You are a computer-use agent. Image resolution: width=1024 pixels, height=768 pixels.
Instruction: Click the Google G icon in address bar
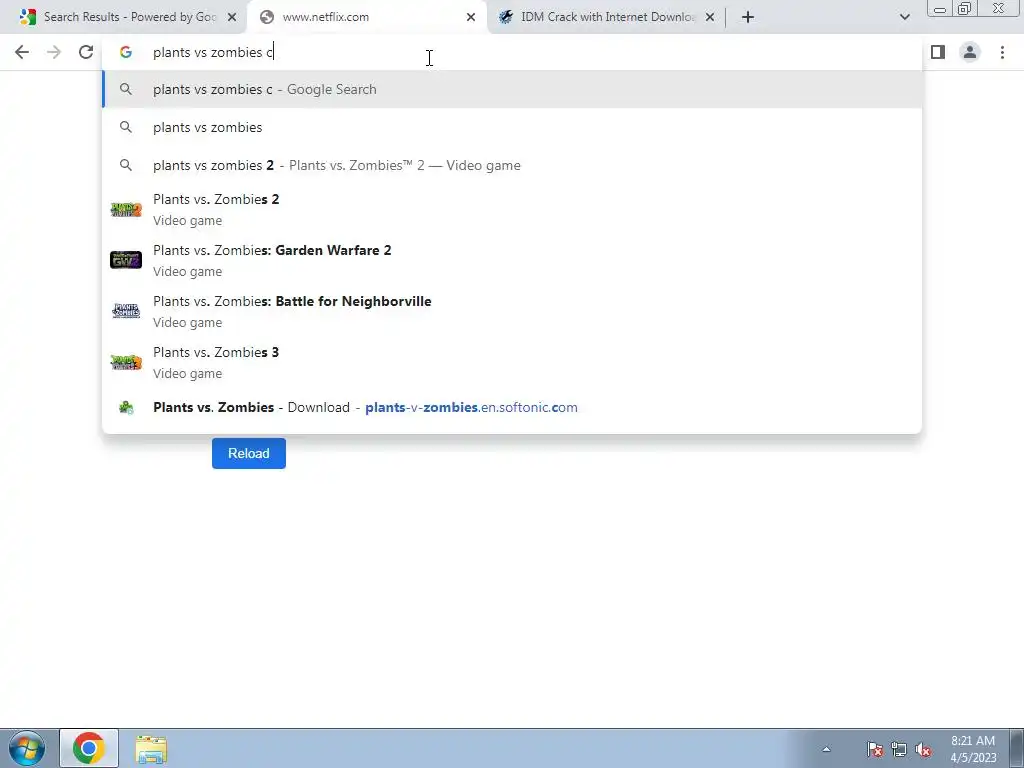(126, 52)
